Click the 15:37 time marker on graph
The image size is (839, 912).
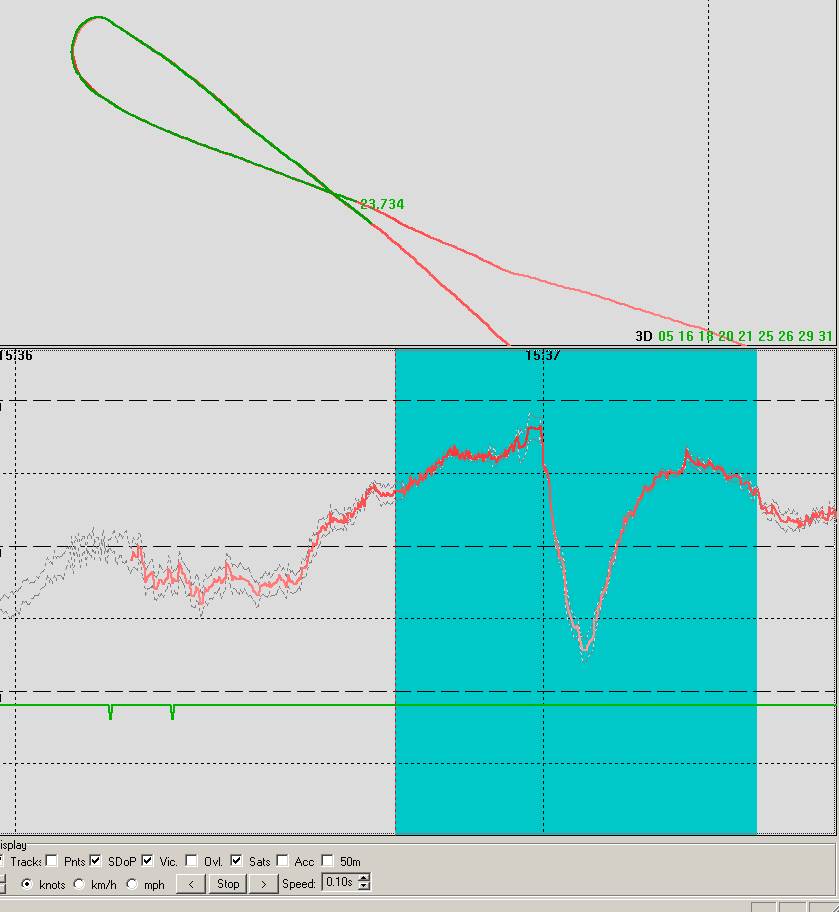click(x=541, y=355)
